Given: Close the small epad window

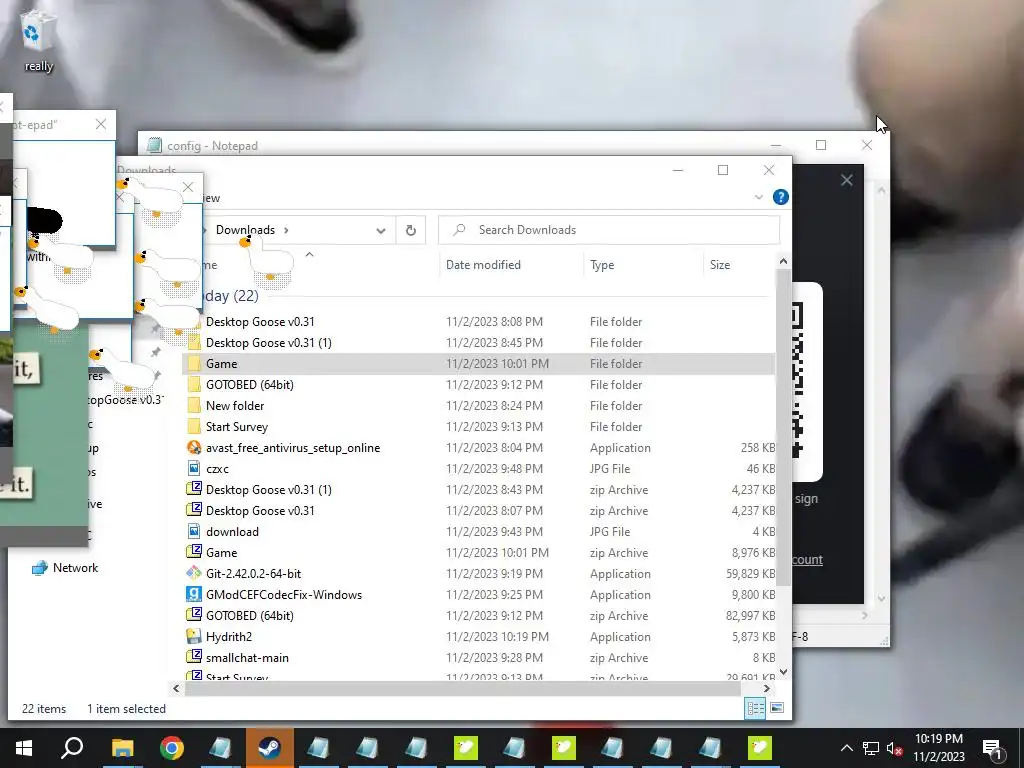Looking at the screenshot, I should click(x=101, y=124).
